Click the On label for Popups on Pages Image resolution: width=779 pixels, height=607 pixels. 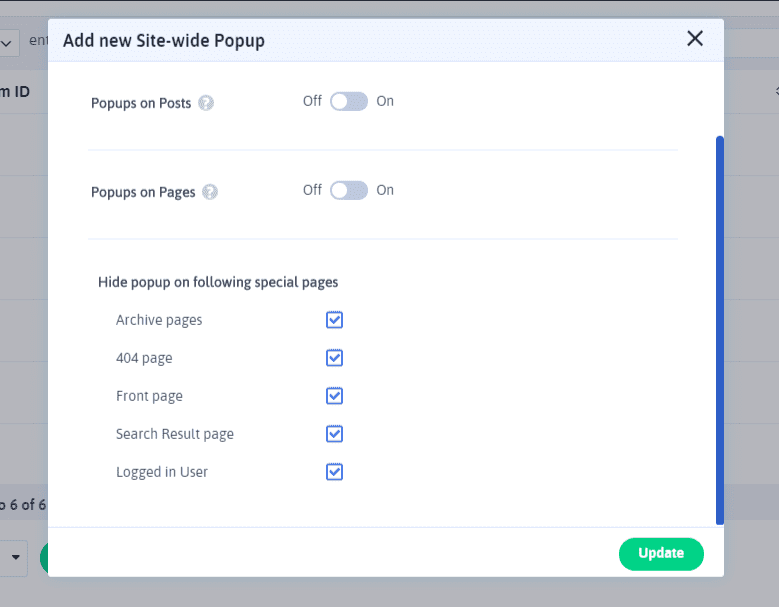pos(385,190)
